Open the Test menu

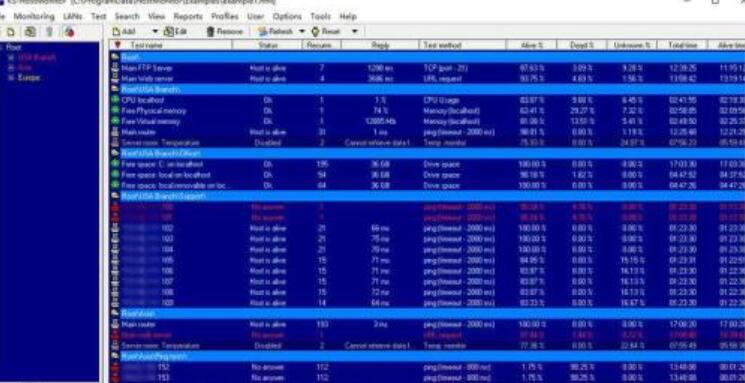(x=98, y=16)
